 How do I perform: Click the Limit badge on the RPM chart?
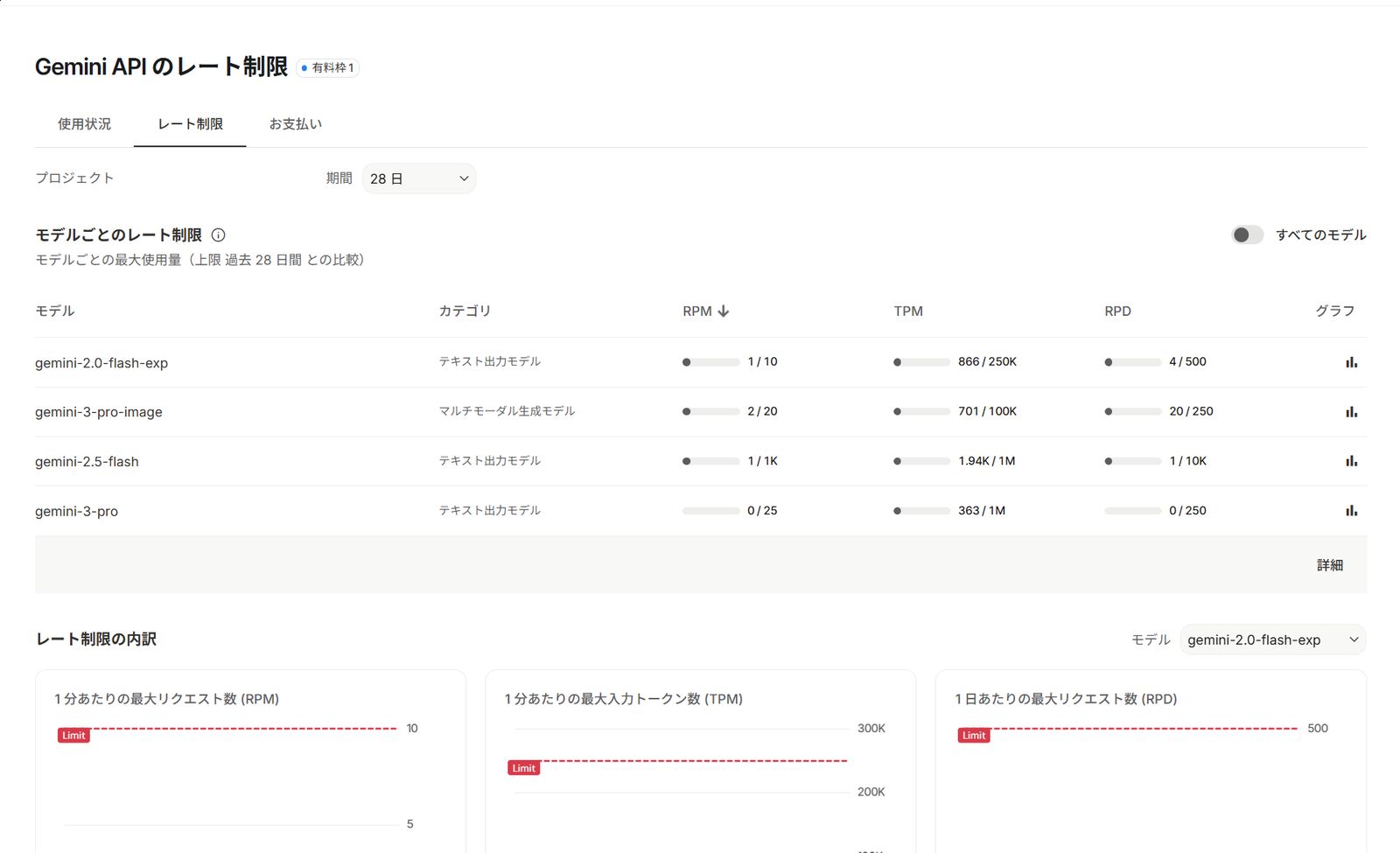pos(73,735)
